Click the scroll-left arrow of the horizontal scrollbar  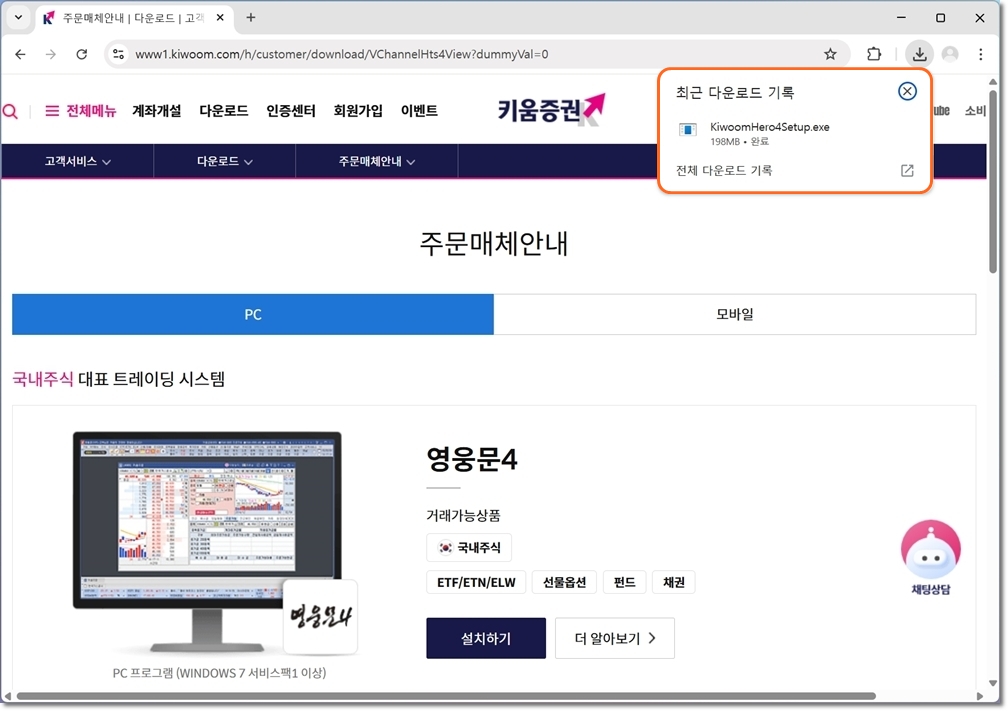7,696
